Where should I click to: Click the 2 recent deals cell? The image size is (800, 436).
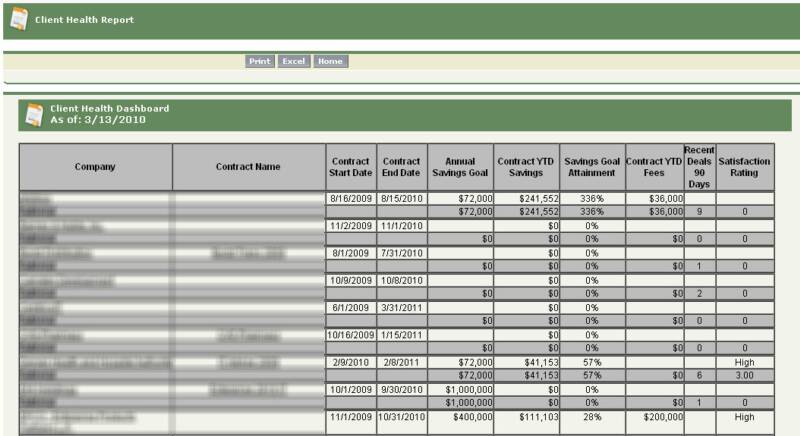[699, 293]
